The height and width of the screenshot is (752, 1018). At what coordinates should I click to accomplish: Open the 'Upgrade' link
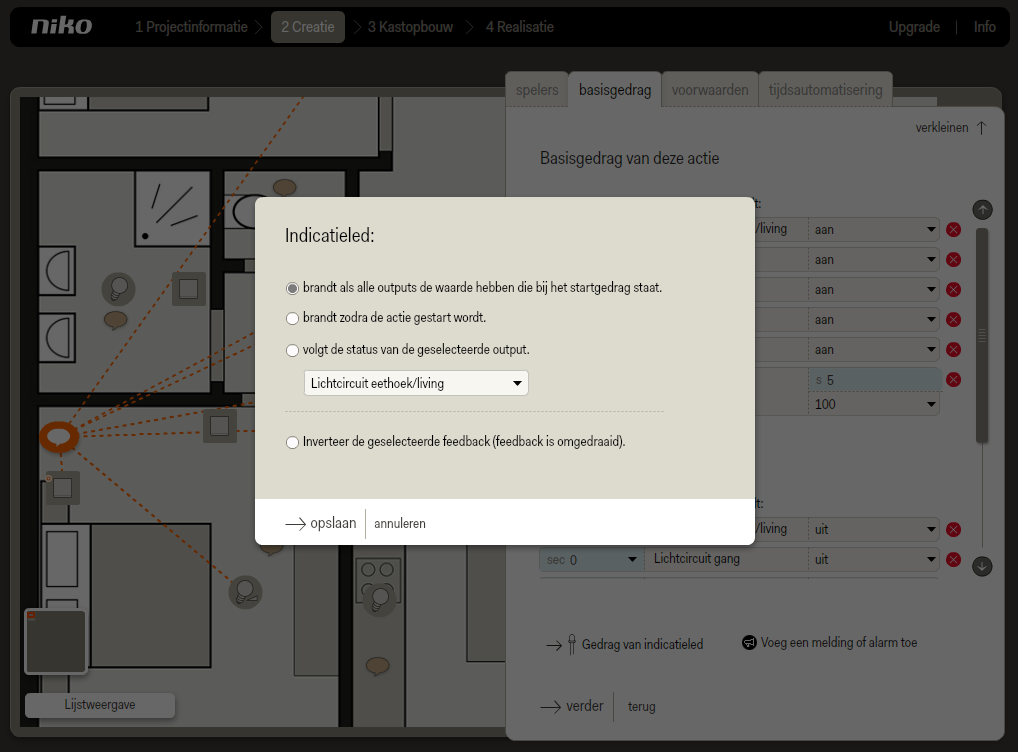[x=914, y=27]
